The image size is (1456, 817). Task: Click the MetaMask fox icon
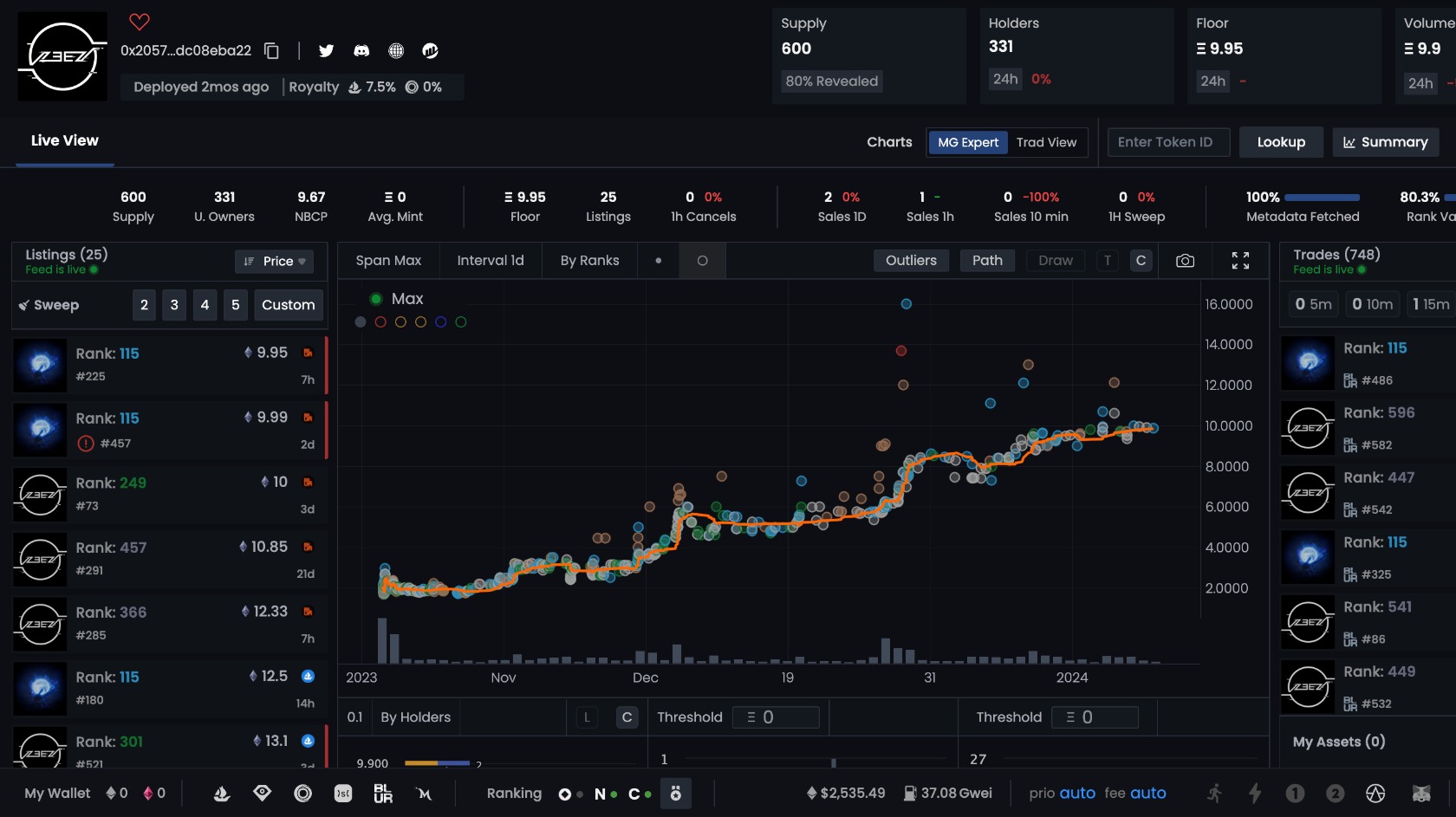1421,793
